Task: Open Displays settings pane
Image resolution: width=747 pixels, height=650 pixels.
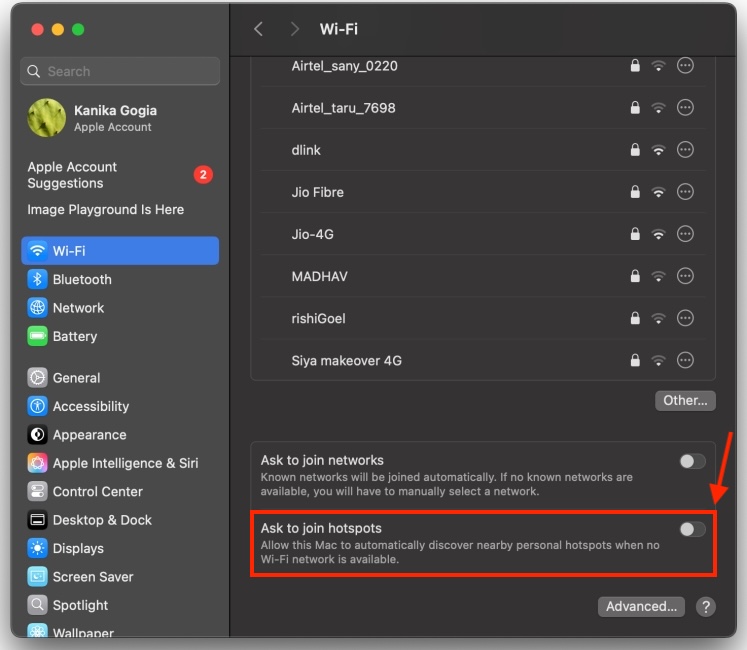Action: [x=120, y=548]
